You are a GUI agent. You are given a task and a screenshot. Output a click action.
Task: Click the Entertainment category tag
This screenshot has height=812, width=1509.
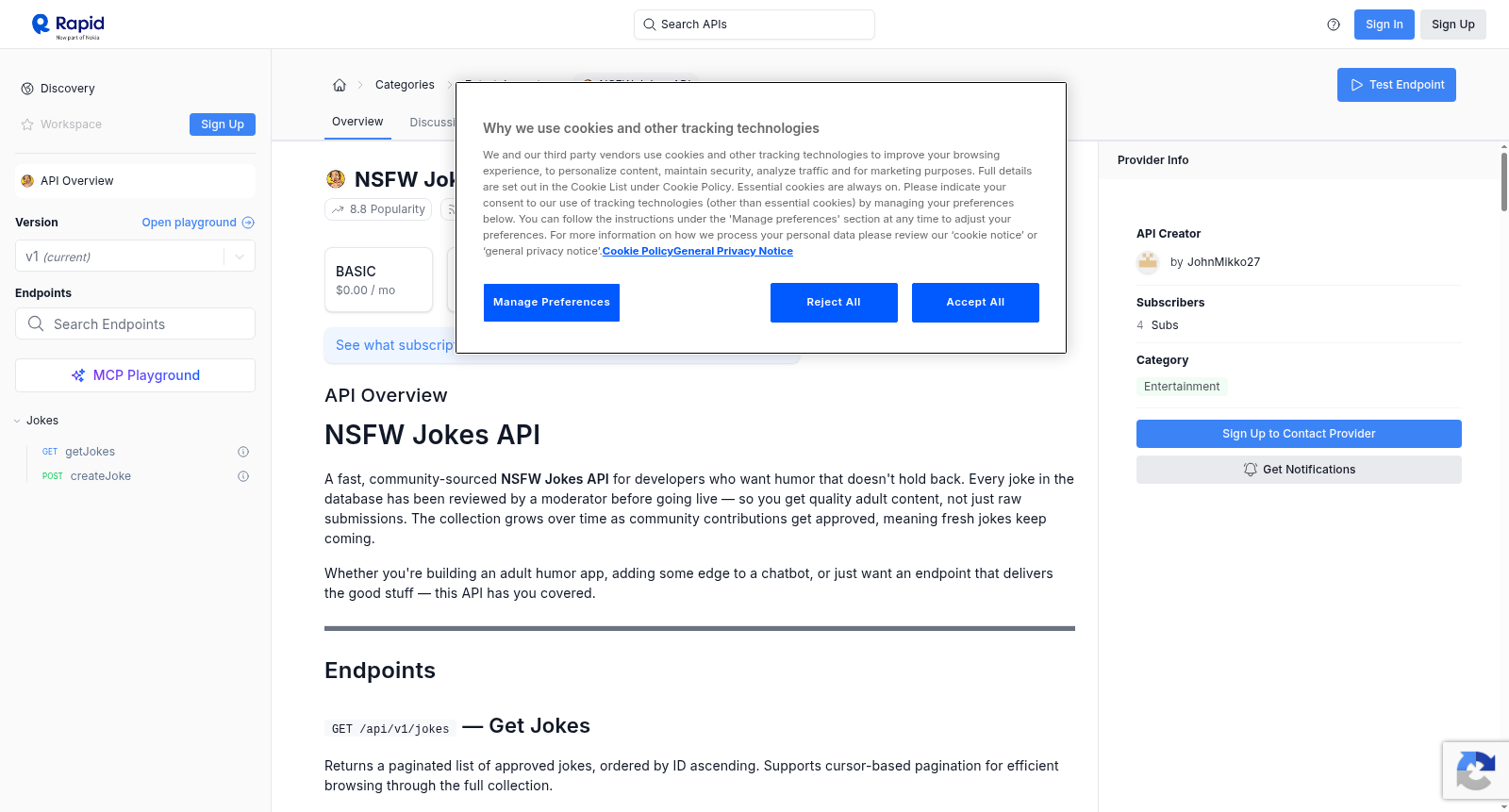[x=1182, y=387]
